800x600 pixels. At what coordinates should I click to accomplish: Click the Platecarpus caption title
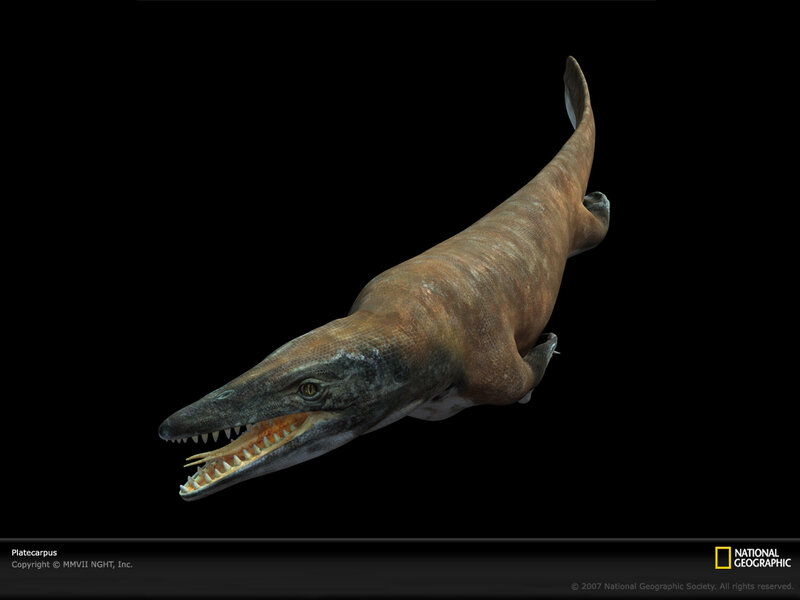34,553
